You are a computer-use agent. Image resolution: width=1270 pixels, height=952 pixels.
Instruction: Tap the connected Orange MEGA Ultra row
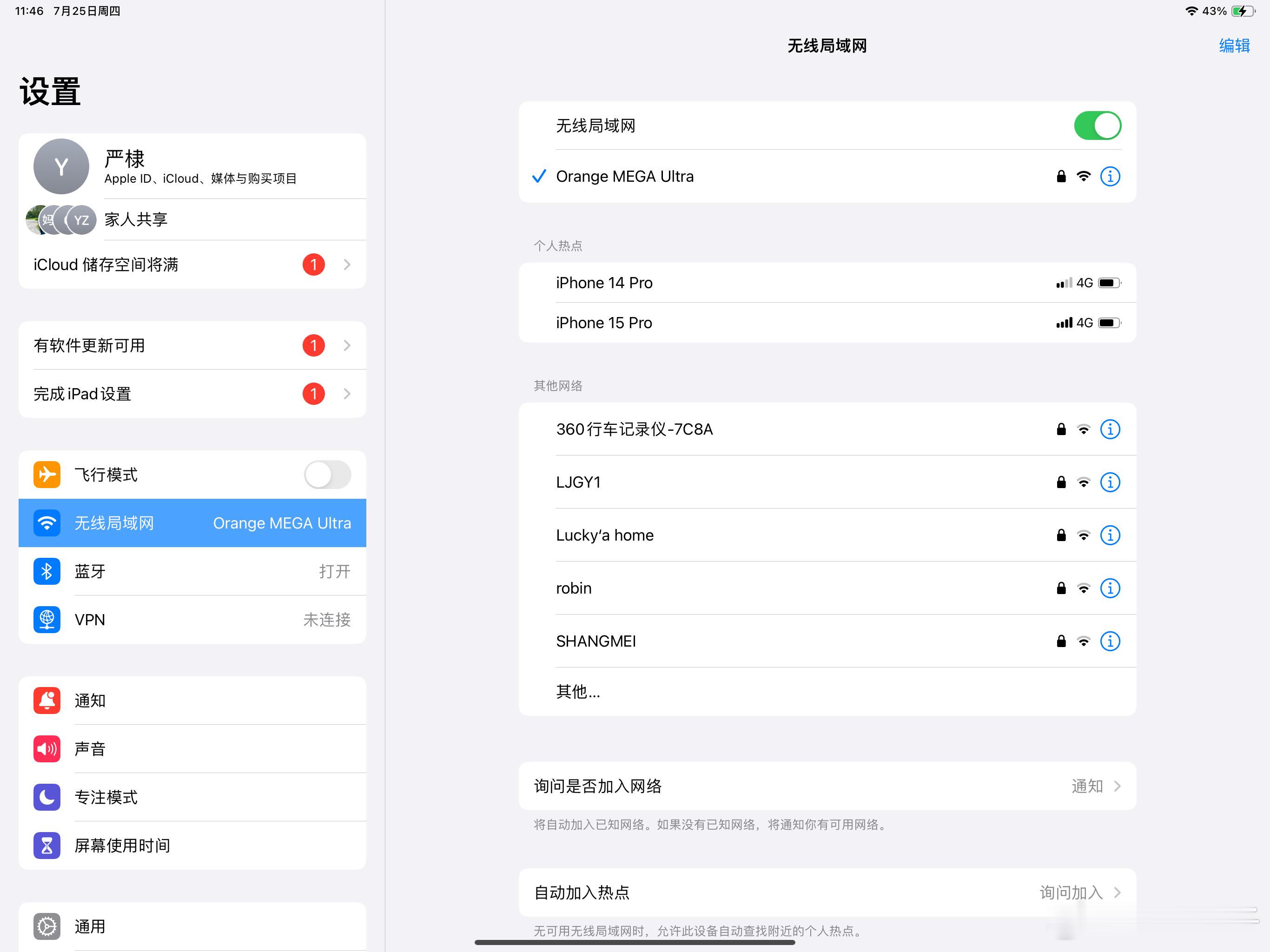point(827,176)
